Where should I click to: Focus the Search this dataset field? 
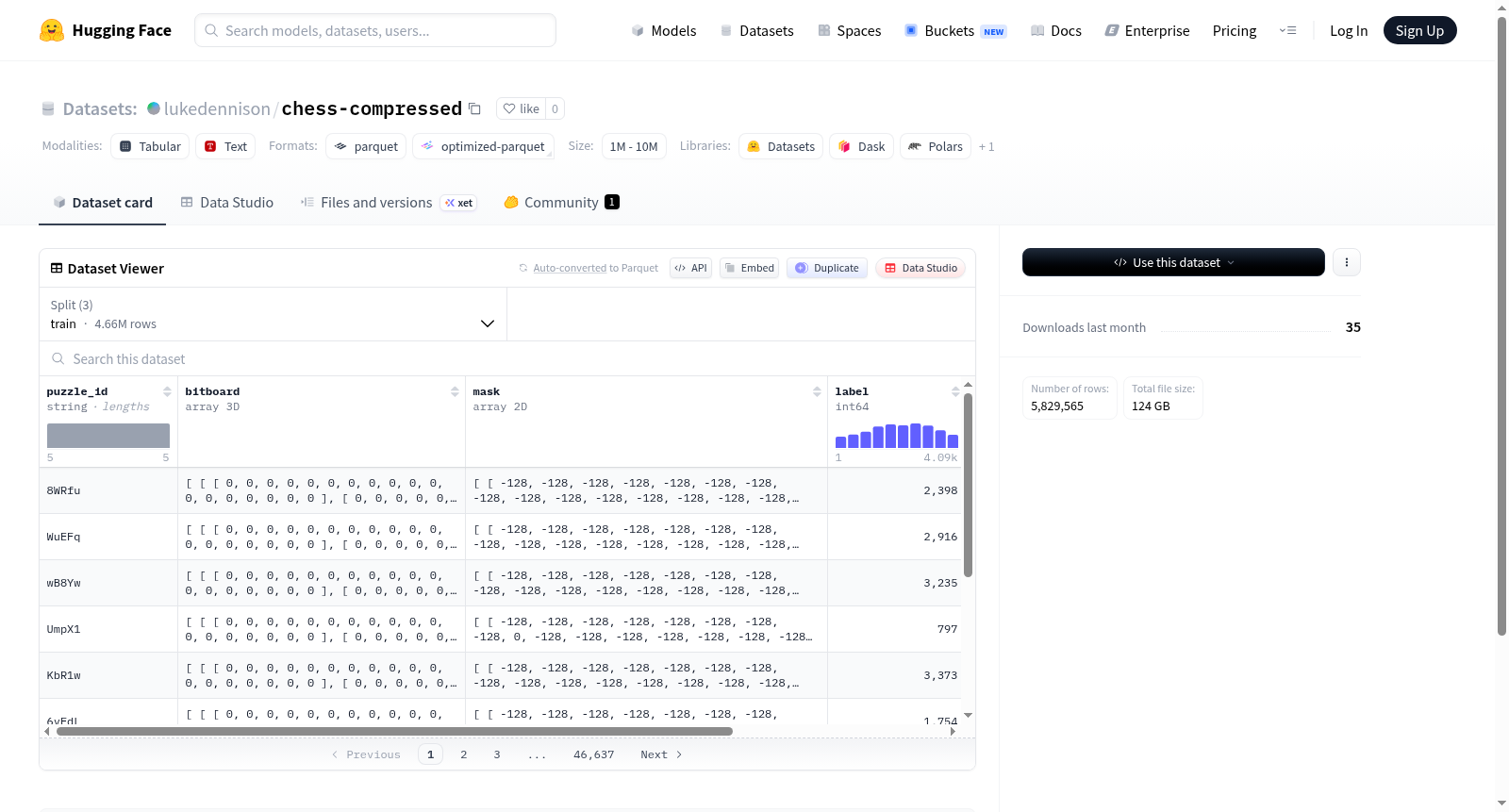point(507,358)
